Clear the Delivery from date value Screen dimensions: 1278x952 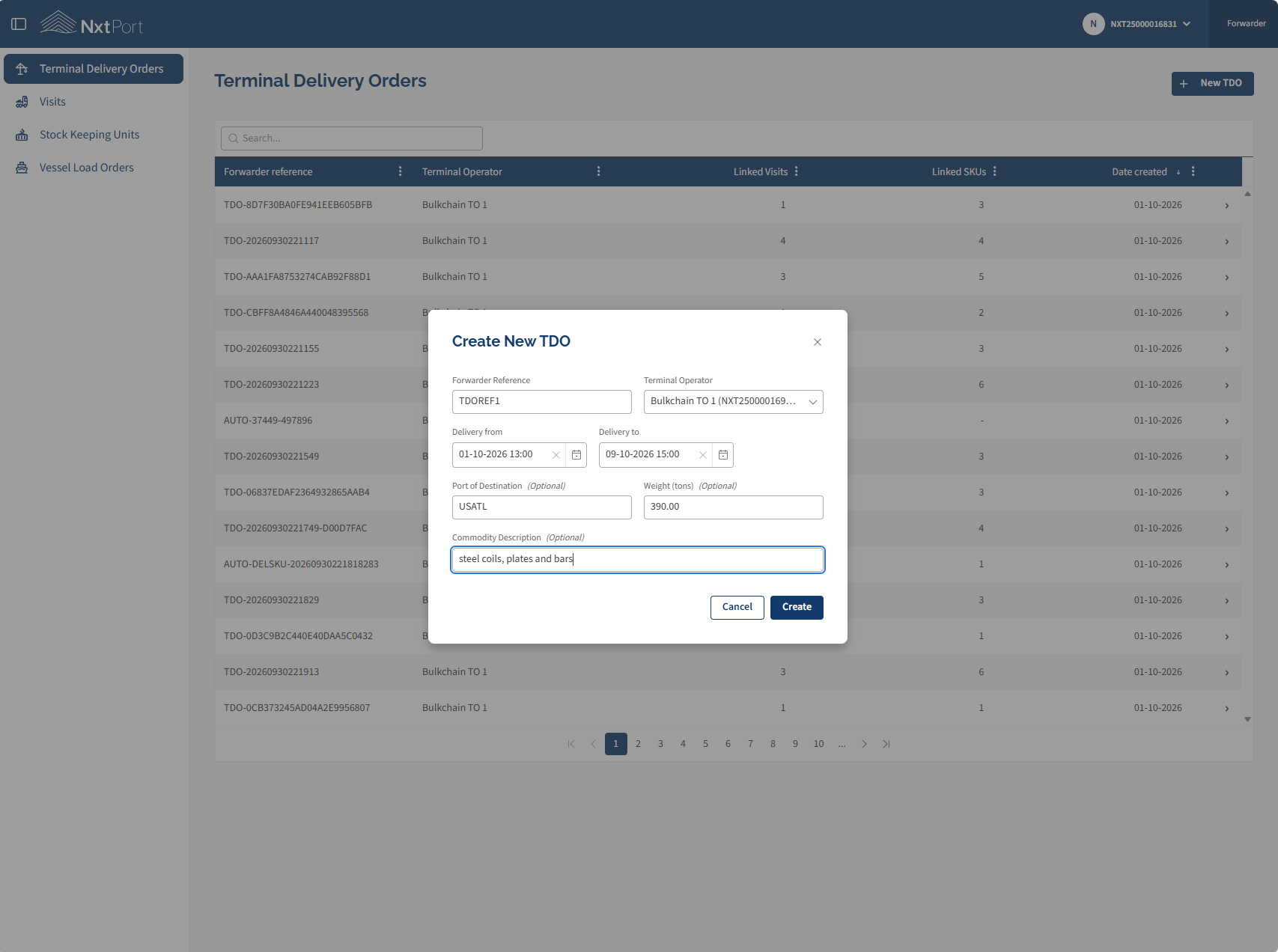click(x=556, y=455)
